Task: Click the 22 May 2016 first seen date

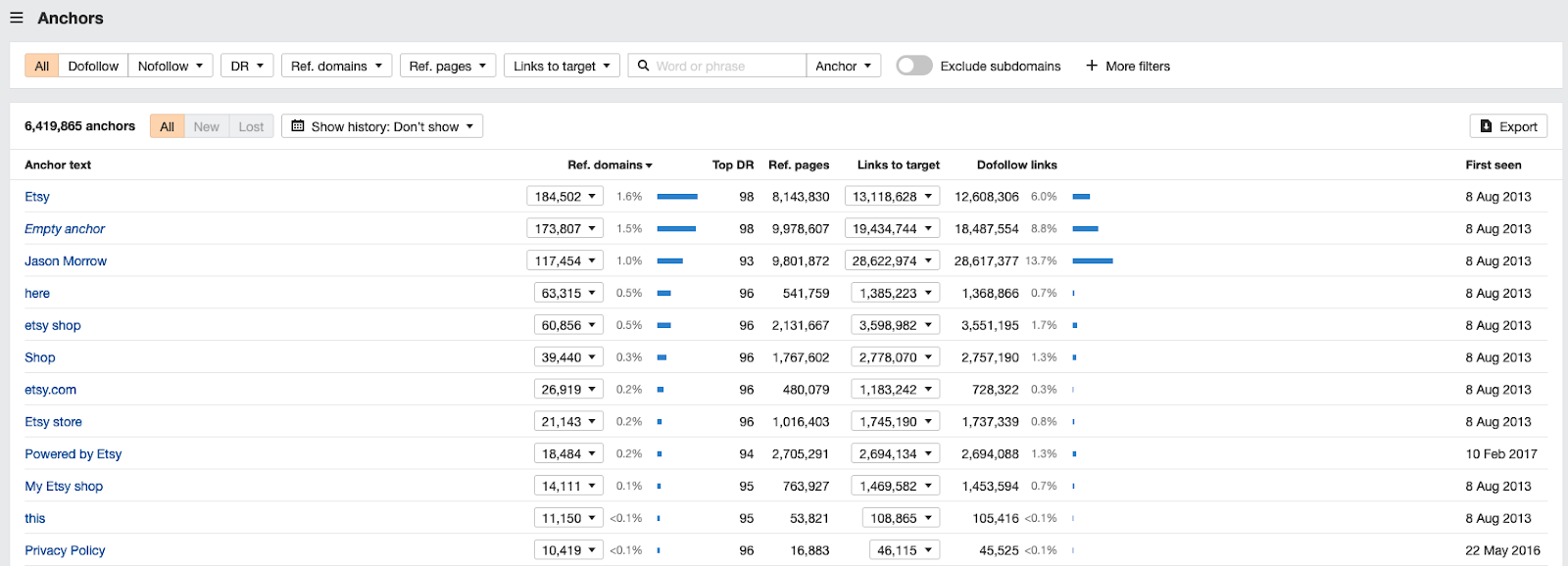Action: pos(1502,551)
